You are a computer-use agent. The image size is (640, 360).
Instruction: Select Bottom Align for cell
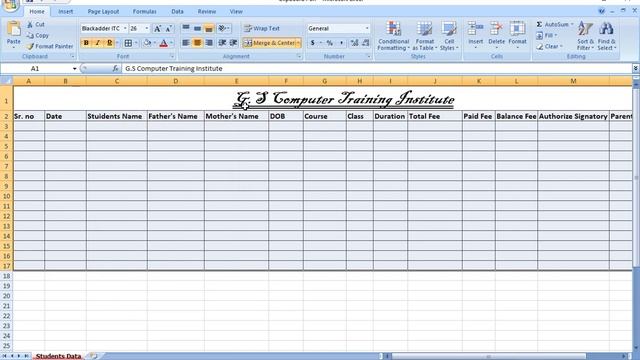[209, 29]
